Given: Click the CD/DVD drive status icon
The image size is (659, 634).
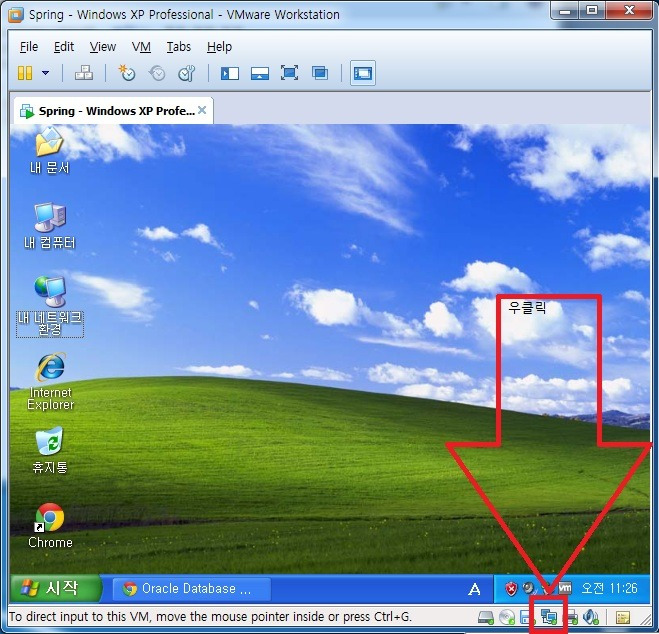Looking at the screenshot, I should point(507,617).
